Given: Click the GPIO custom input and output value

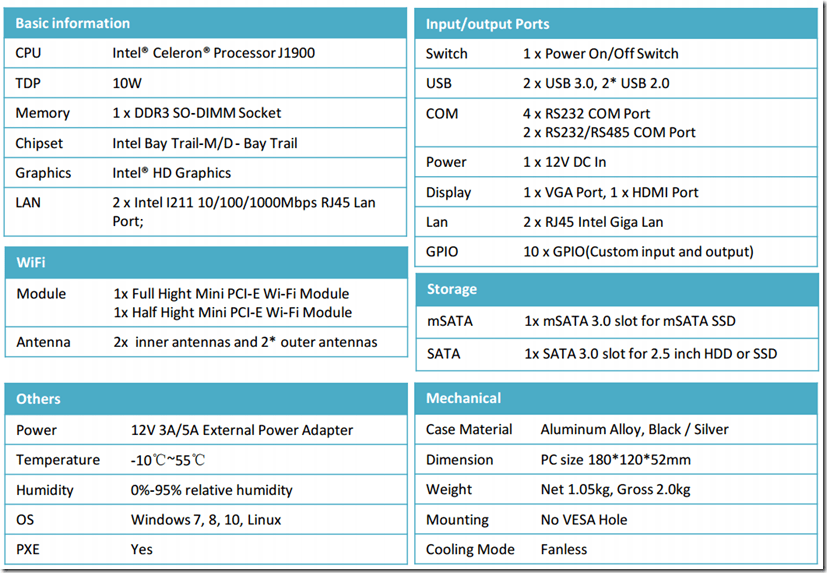Looking at the screenshot, I should [x=638, y=252].
